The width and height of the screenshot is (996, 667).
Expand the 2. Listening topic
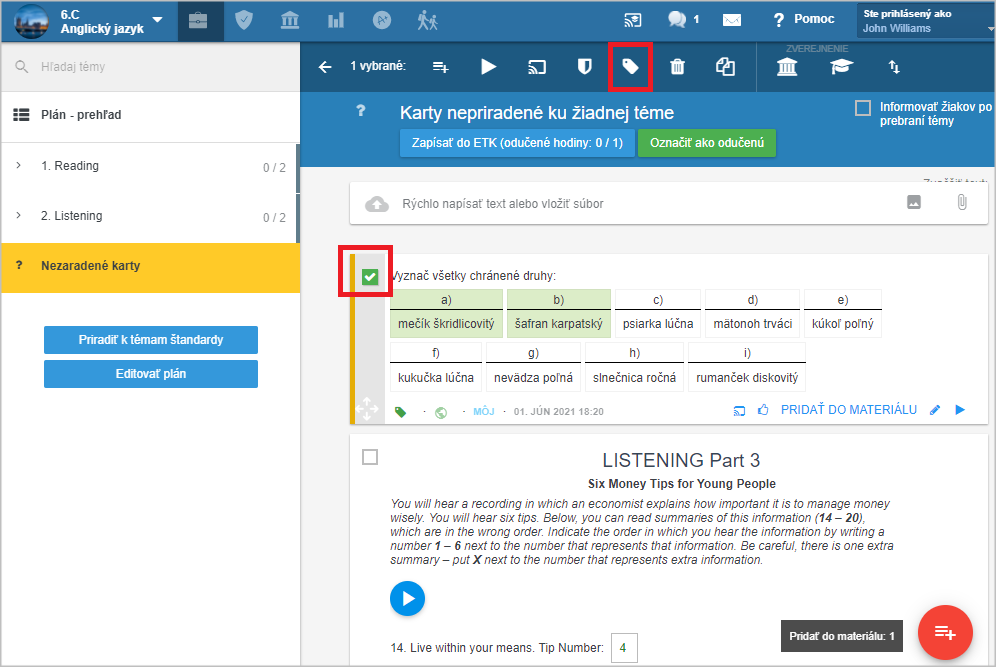point(18,215)
